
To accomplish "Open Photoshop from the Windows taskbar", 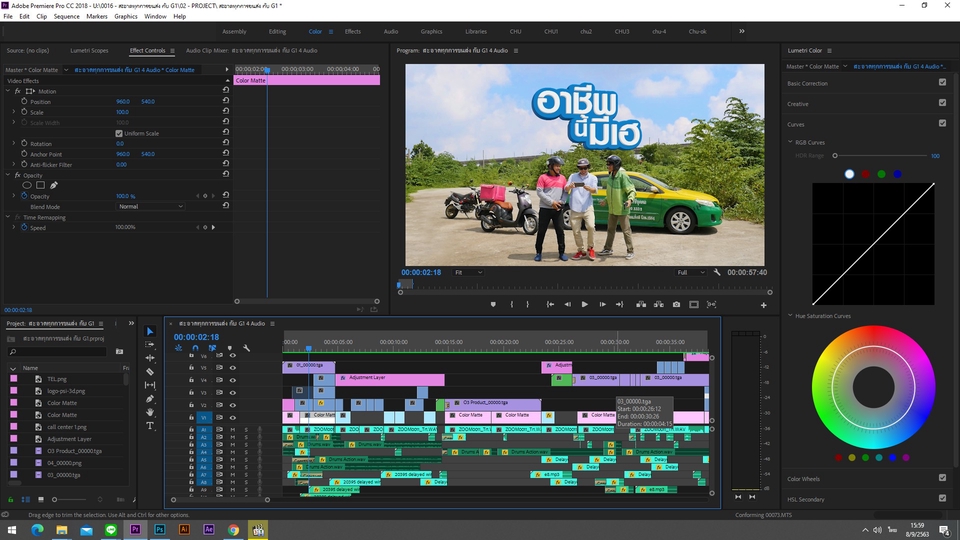I will point(160,530).
